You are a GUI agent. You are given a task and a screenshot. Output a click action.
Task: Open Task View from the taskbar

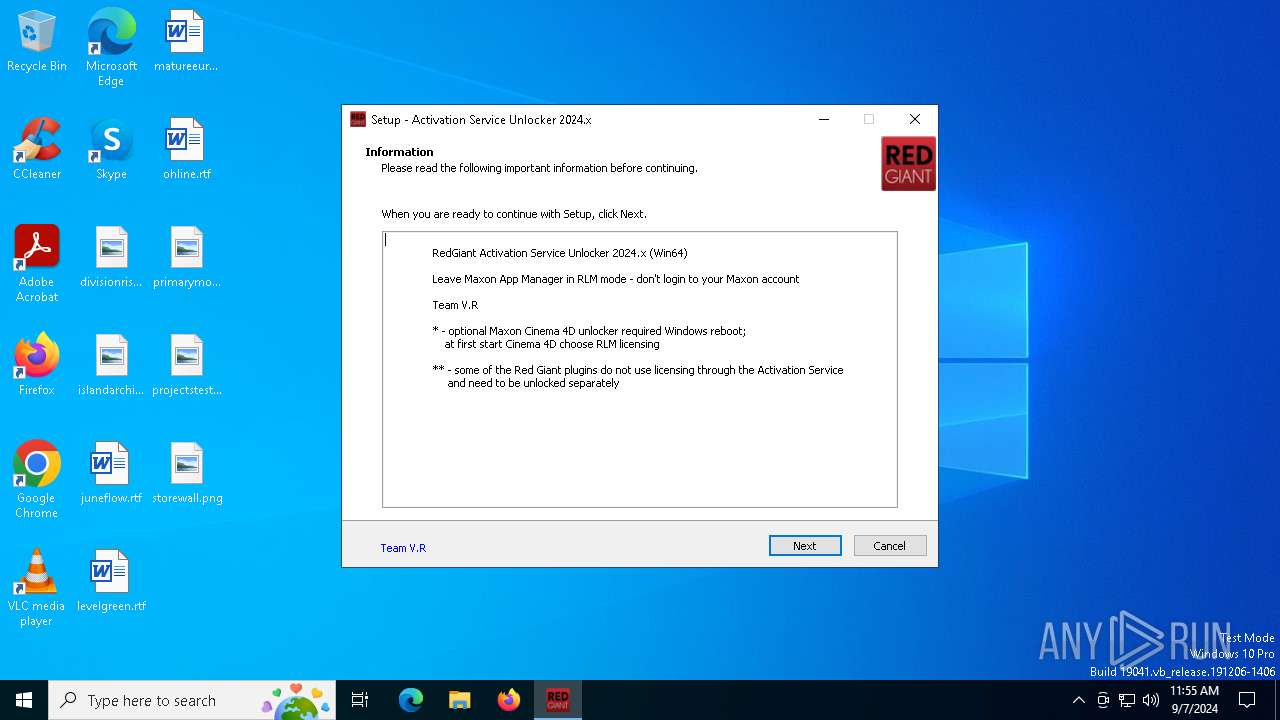pos(360,700)
